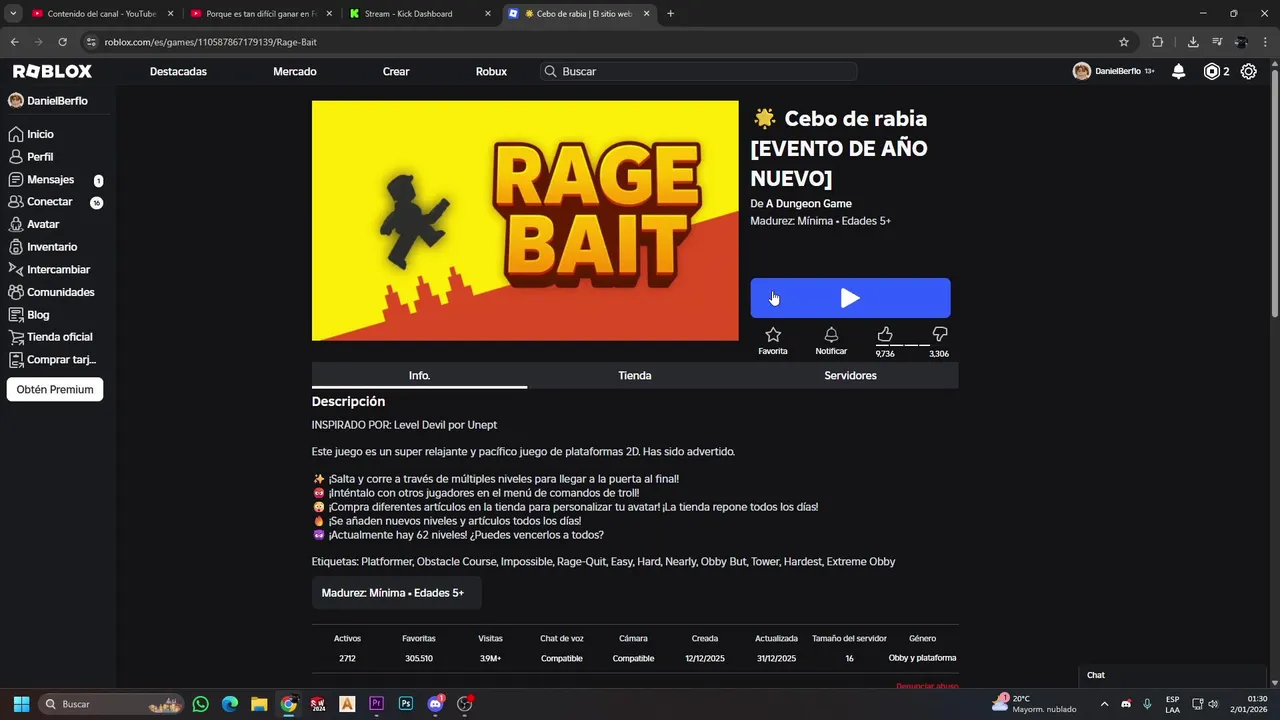Open a new browser tab
Screen dimensions: 1280x720
(x=670, y=14)
